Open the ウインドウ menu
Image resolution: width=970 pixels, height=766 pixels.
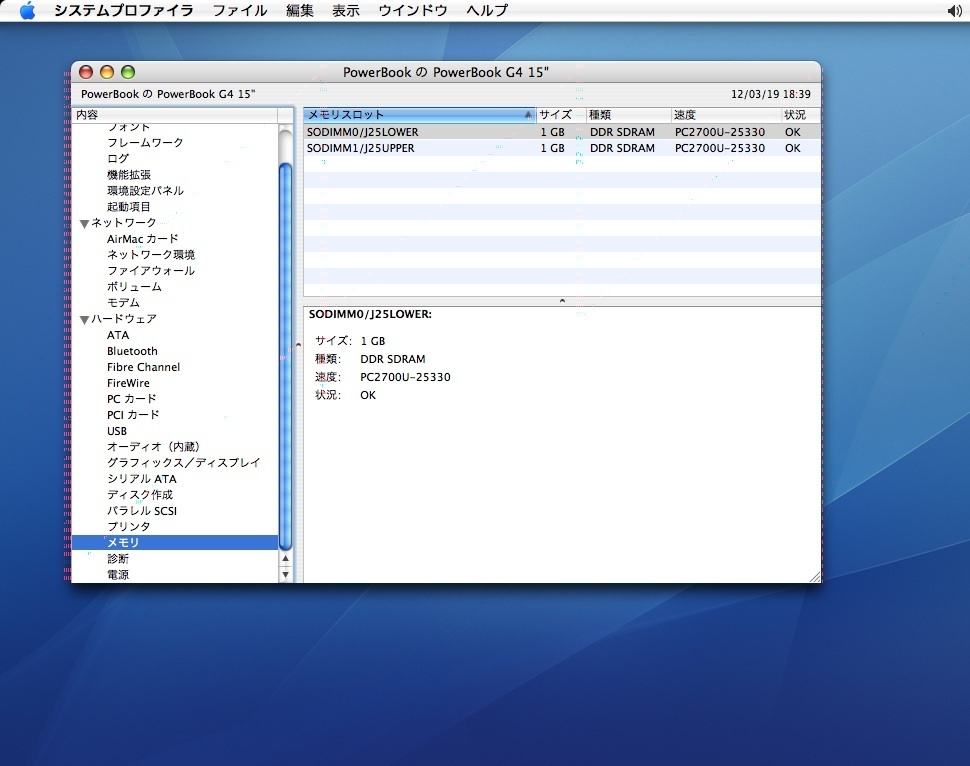pos(412,11)
